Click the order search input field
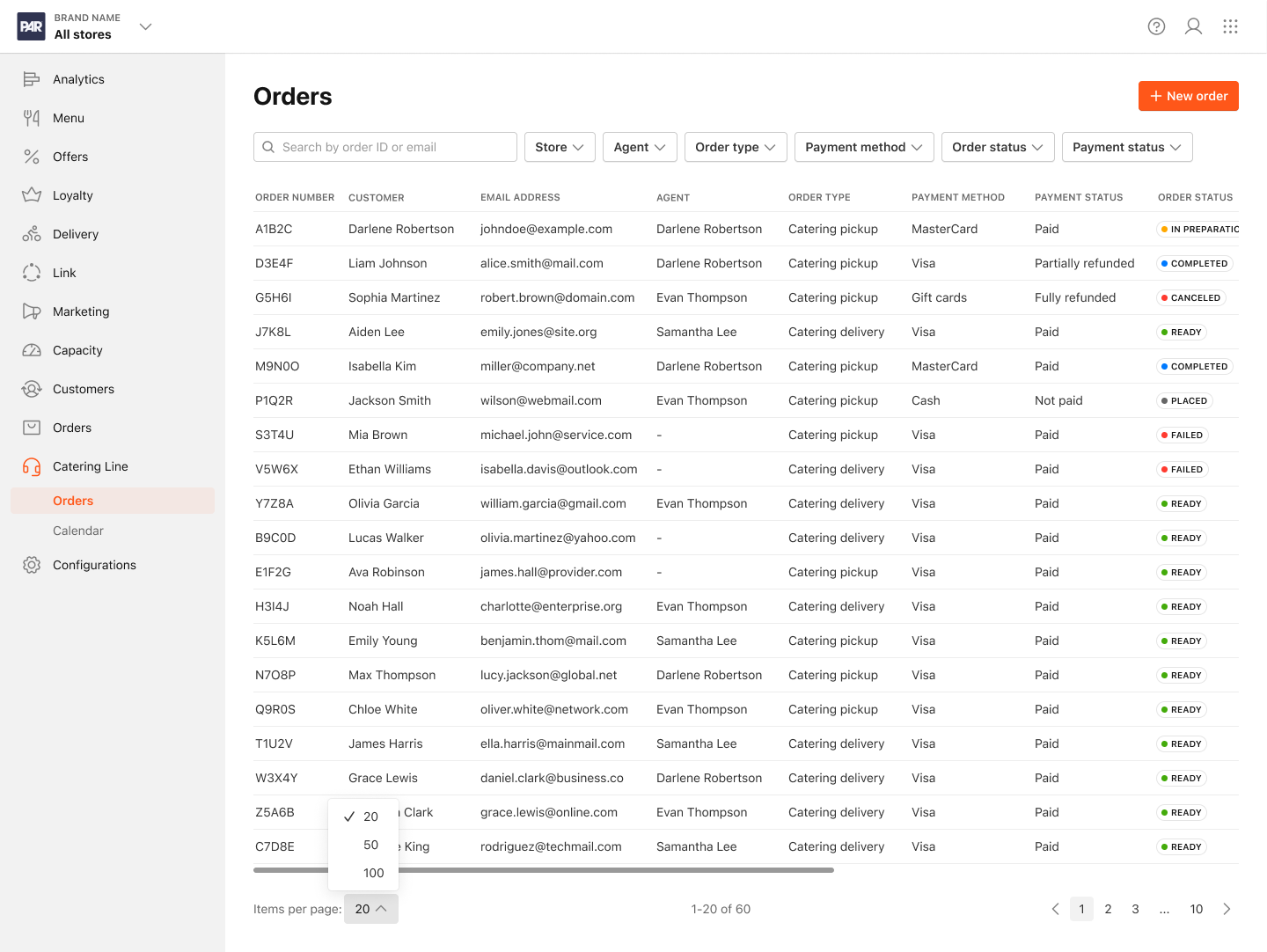The height and width of the screenshot is (952, 1267). pos(385,147)
